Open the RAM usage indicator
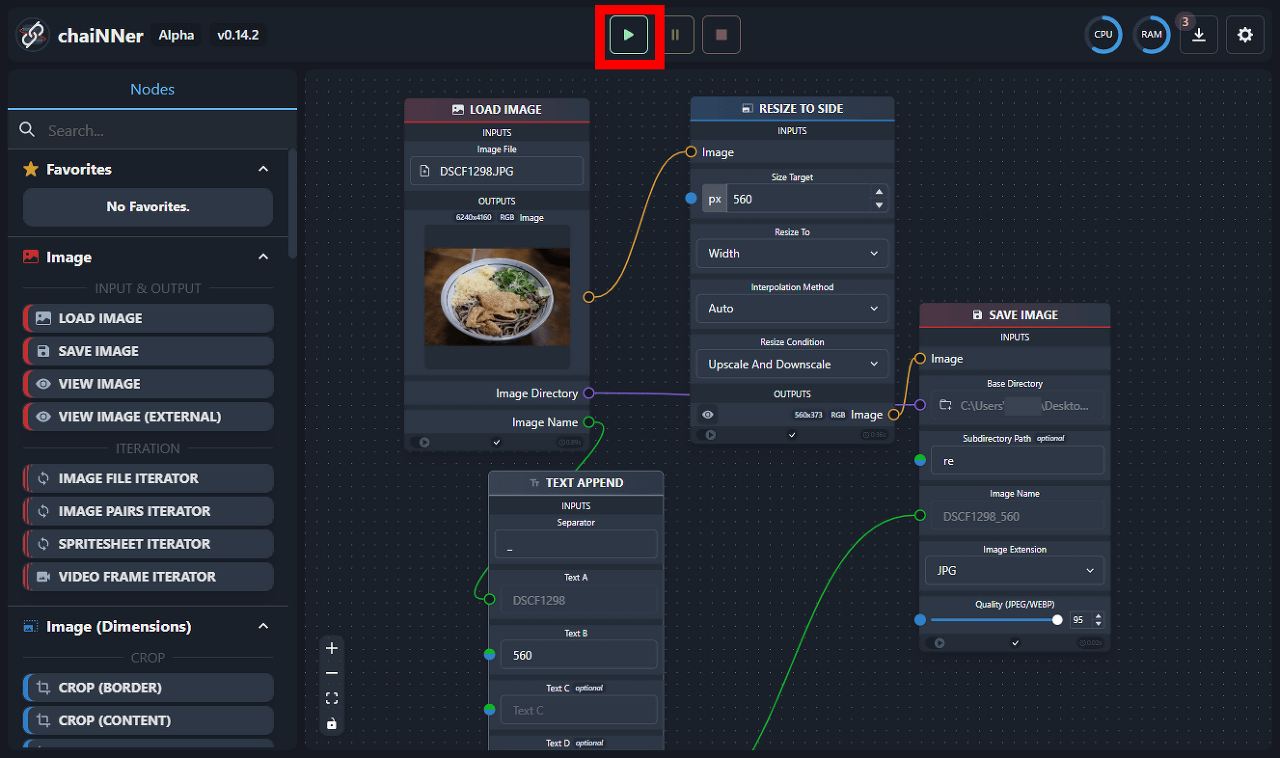The width and height of the screenshot is (1280, 758). coord(1152,35)
